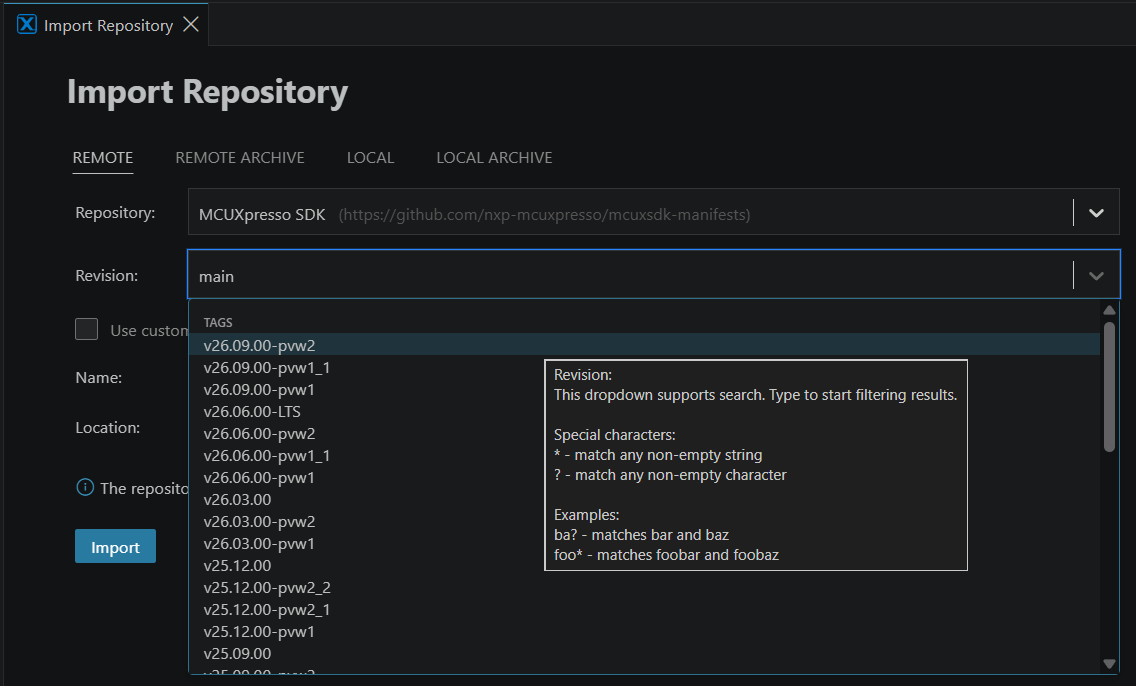Enable the Use custom checkbox
Screen dimensions: 1136x686
86,329
